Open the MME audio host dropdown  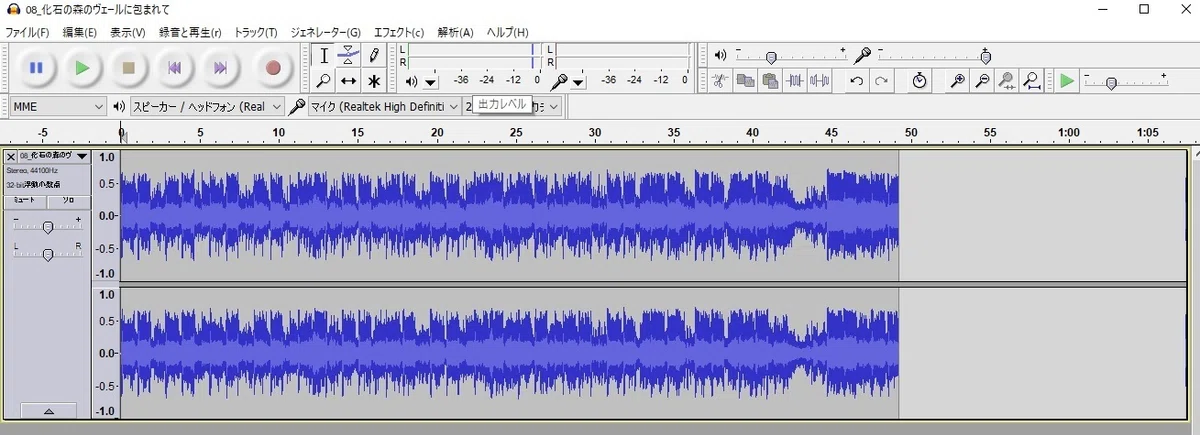pyautogui.click(x=58, y=106)
